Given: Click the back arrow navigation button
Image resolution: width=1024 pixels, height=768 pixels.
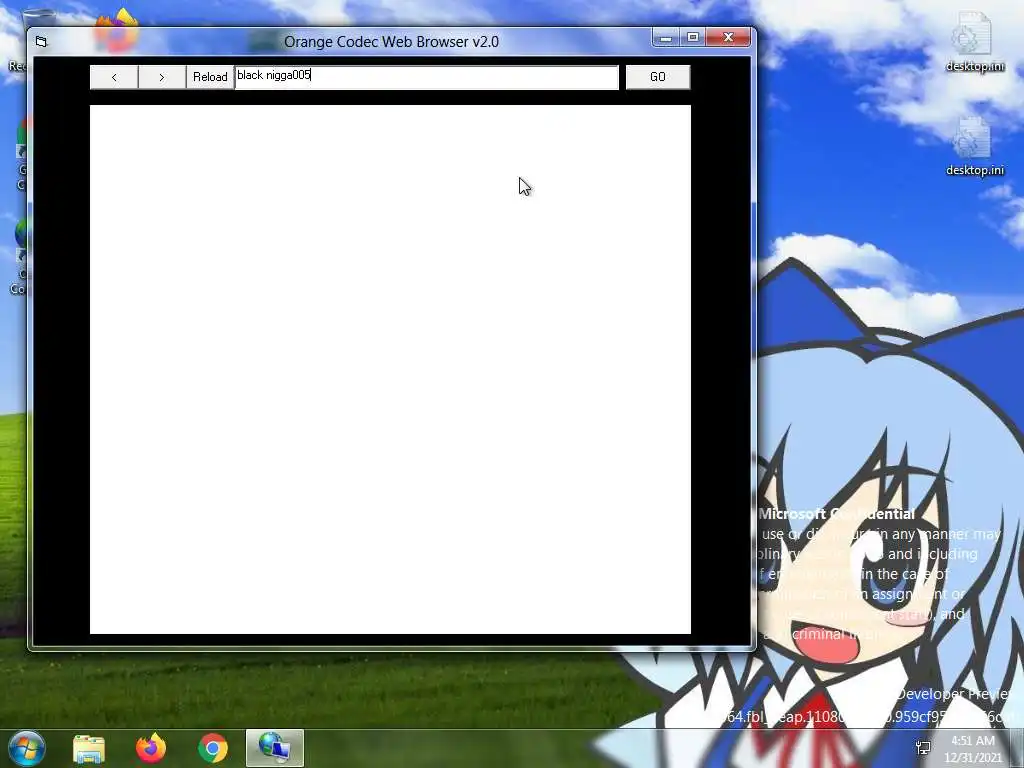Looking at the screenshot, I should [114, 77].
